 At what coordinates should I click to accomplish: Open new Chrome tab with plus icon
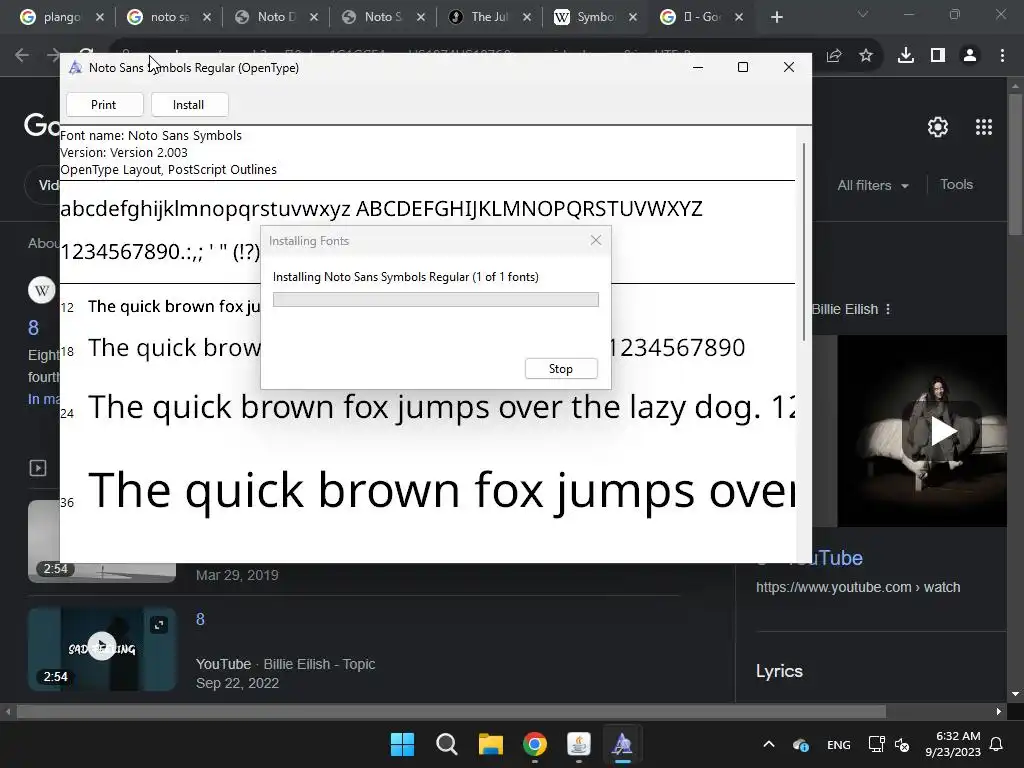[776, 18]
